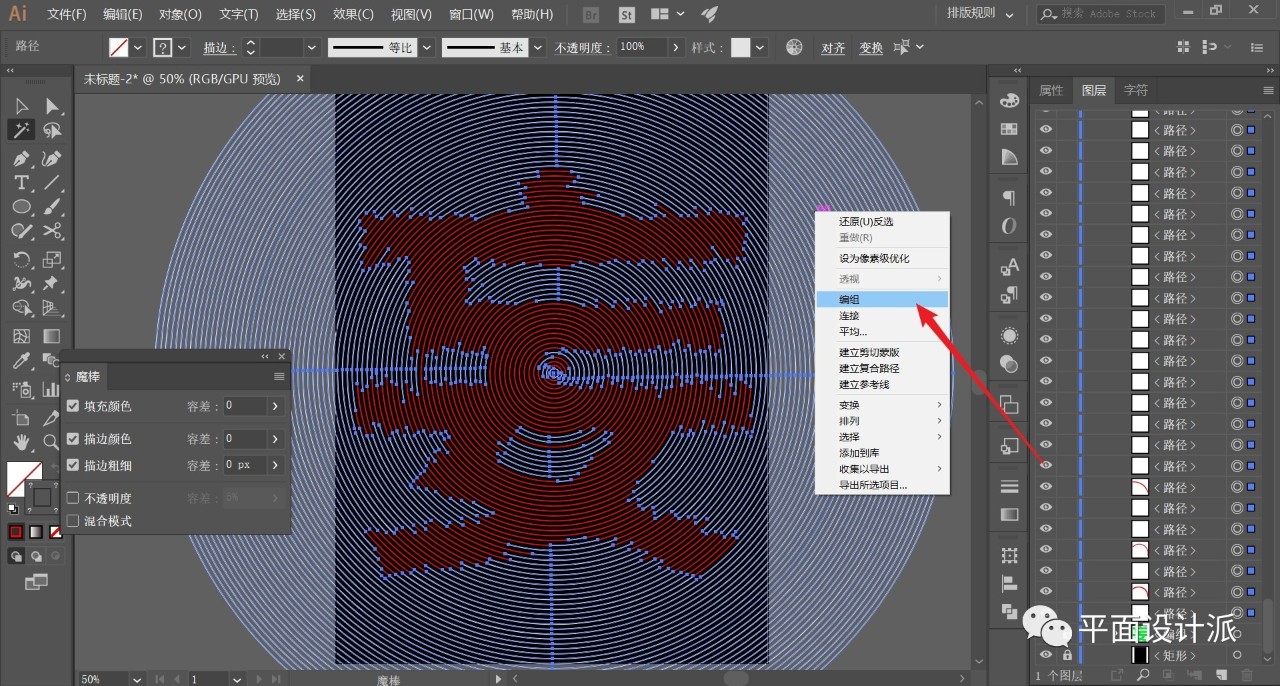Select the Type tool
This screenshot has width=1280, height=686.
click(x=22, y=183)
